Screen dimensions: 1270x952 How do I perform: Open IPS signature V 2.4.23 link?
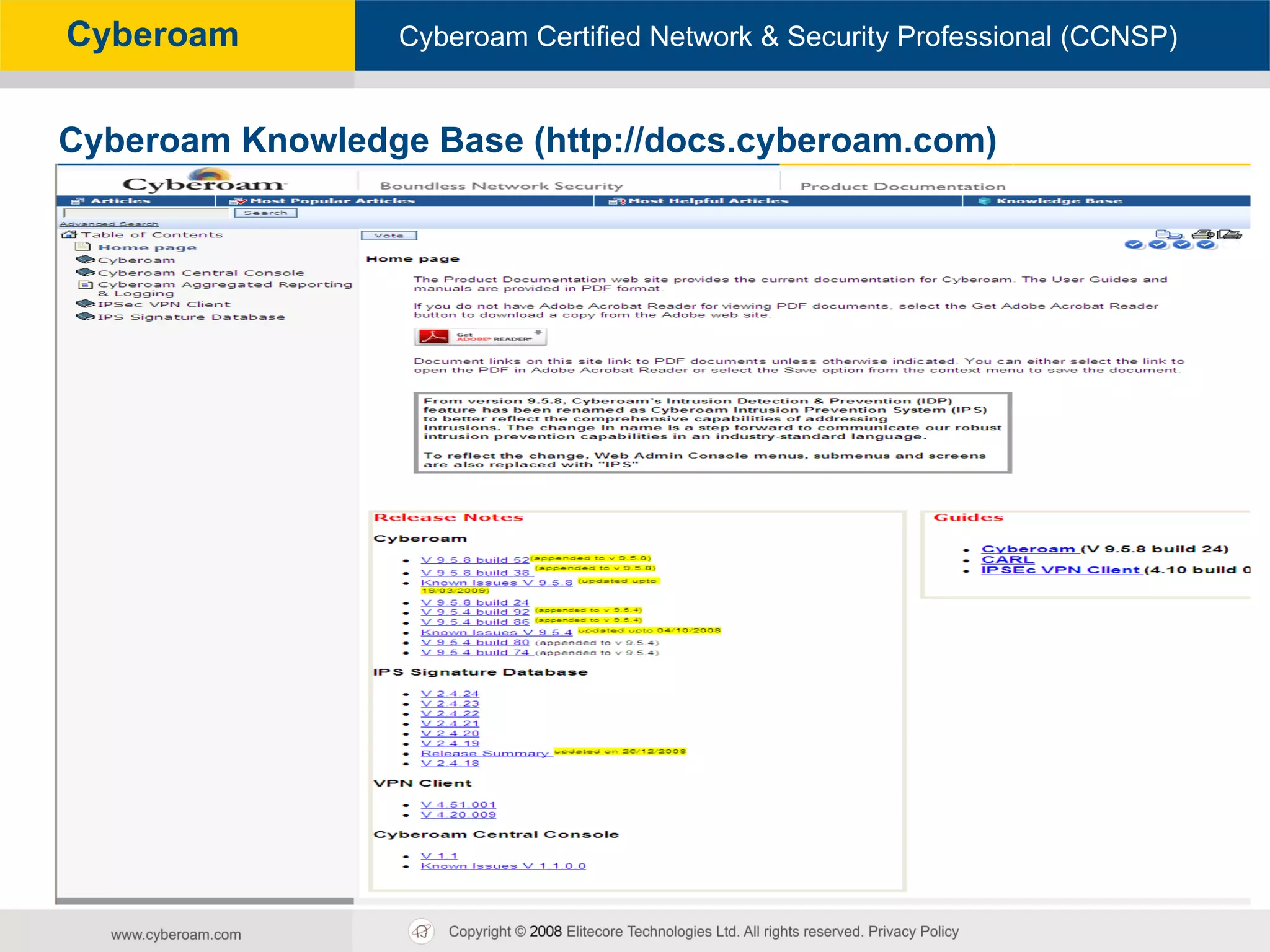pyautogui.click(x=450, y=703)
